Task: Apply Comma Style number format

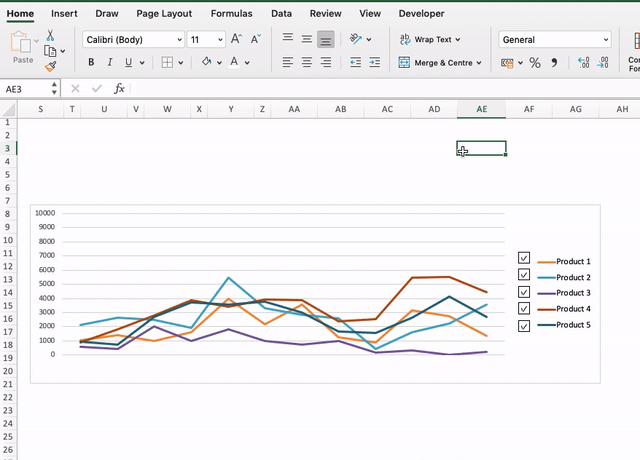Action: (554, 62)
